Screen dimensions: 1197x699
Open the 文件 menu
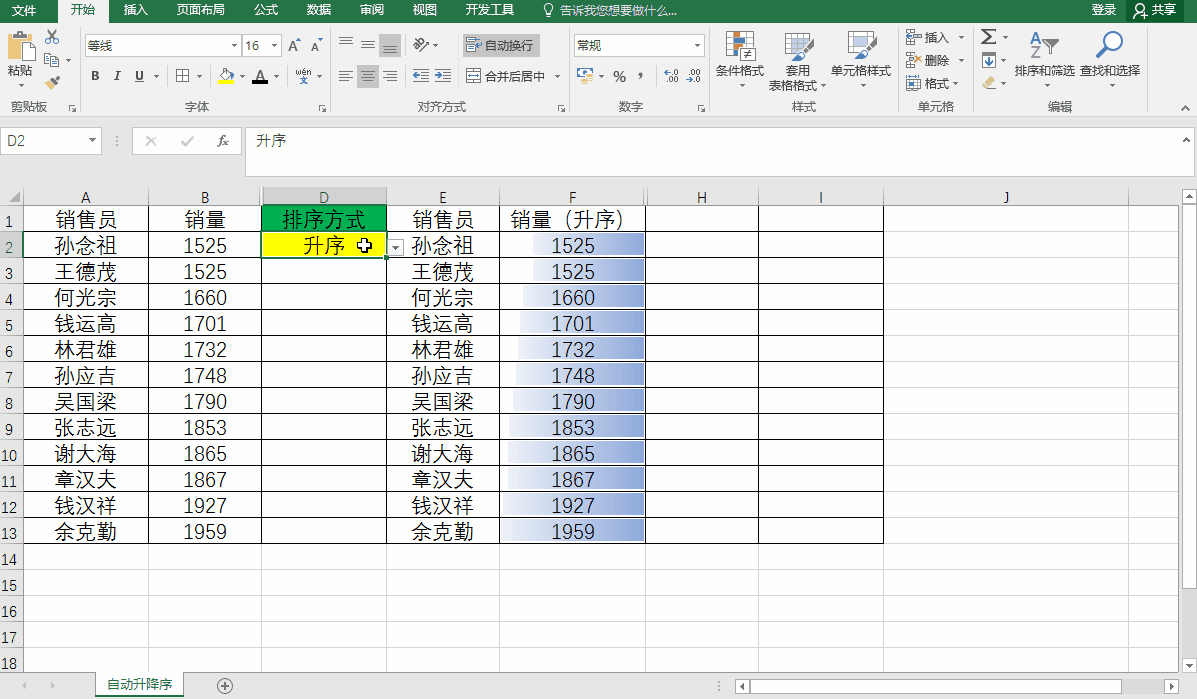click(x=24, y=10)
